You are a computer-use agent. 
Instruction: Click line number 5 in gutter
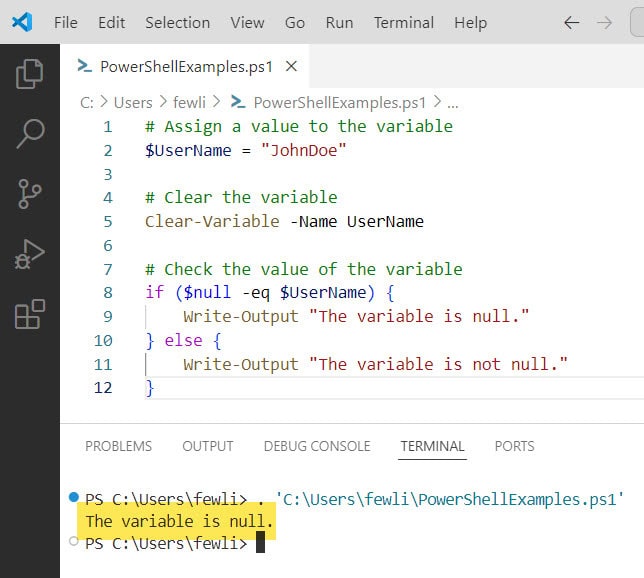tap(108, 222)
